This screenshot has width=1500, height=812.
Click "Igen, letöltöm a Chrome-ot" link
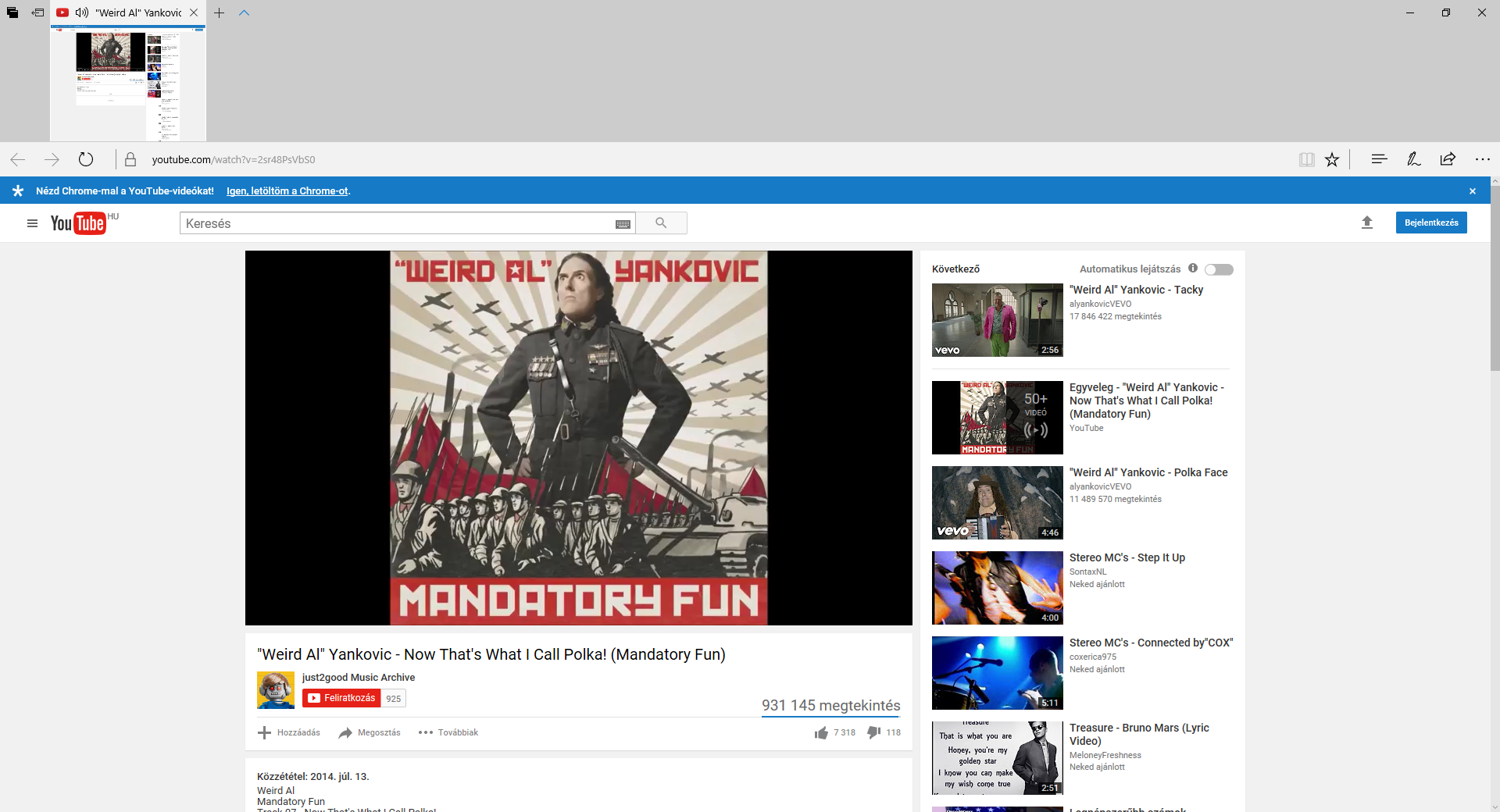point(287,191)
